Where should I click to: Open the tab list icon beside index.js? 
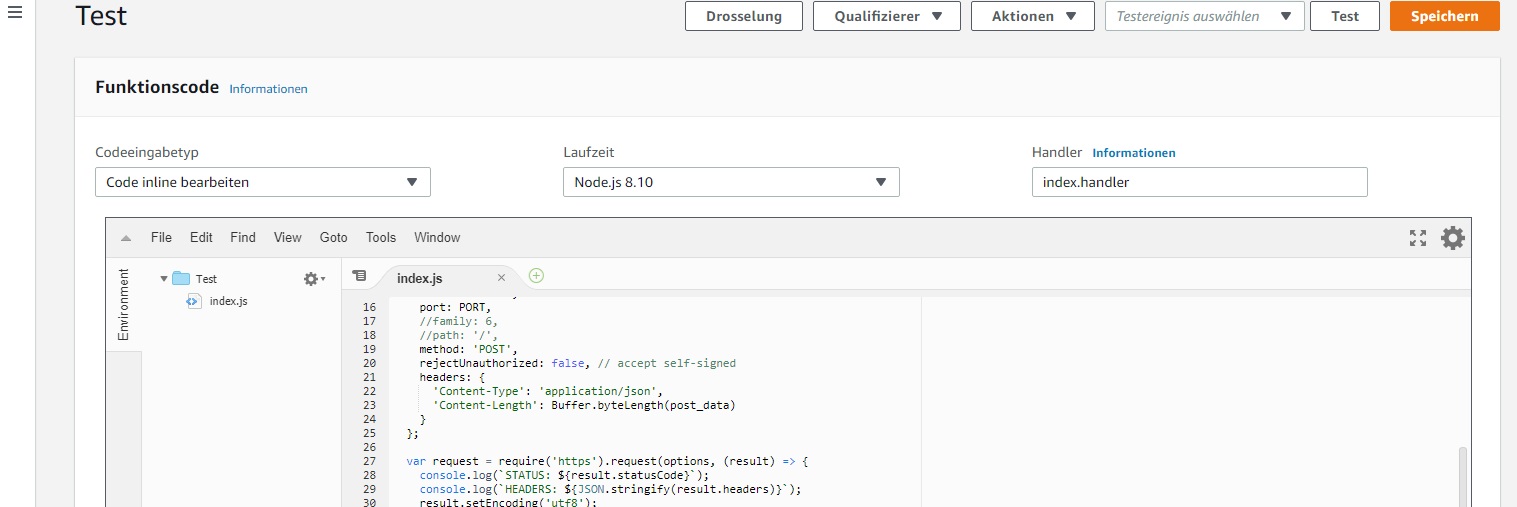[x=360, y=276]
